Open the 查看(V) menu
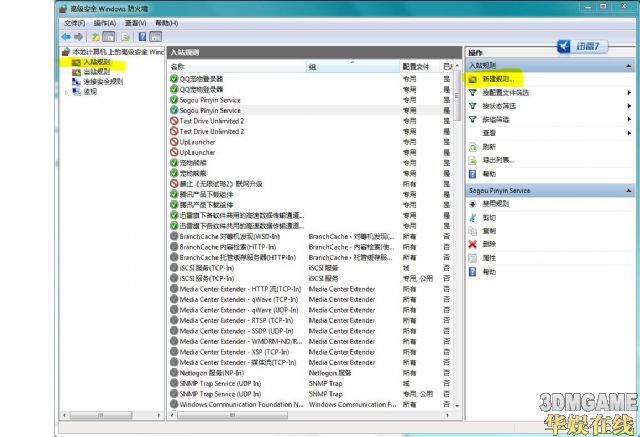The width and height of the screenshot is (640, 437). pyautogui.click(x=135, y=23)
